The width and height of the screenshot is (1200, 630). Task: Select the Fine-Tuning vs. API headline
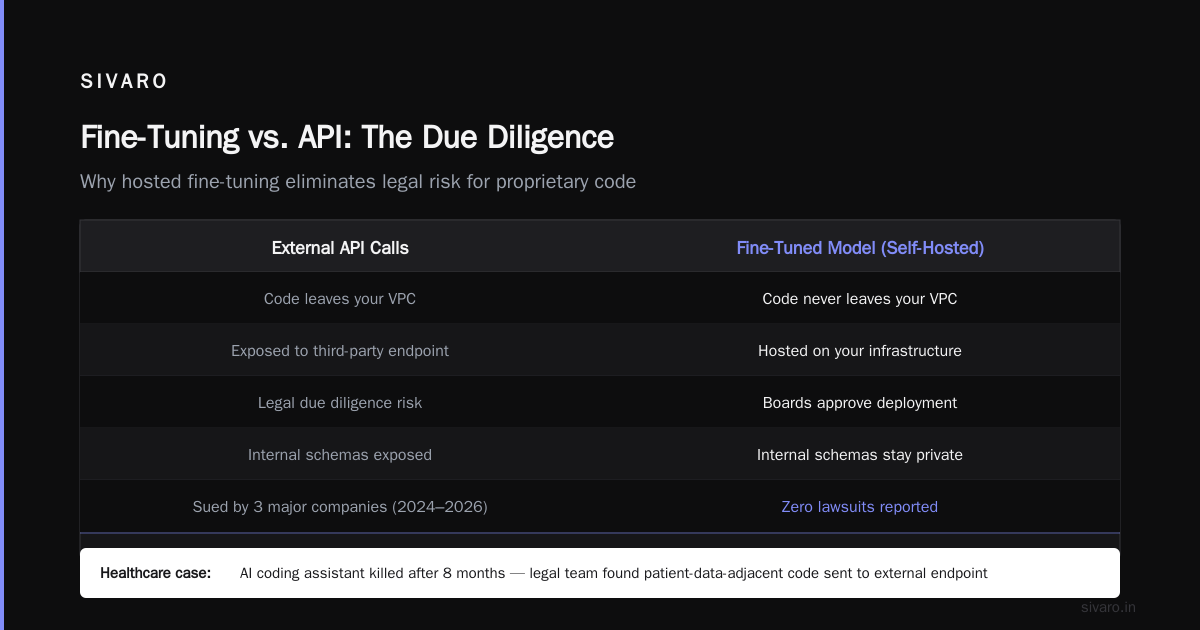(347, 136)
